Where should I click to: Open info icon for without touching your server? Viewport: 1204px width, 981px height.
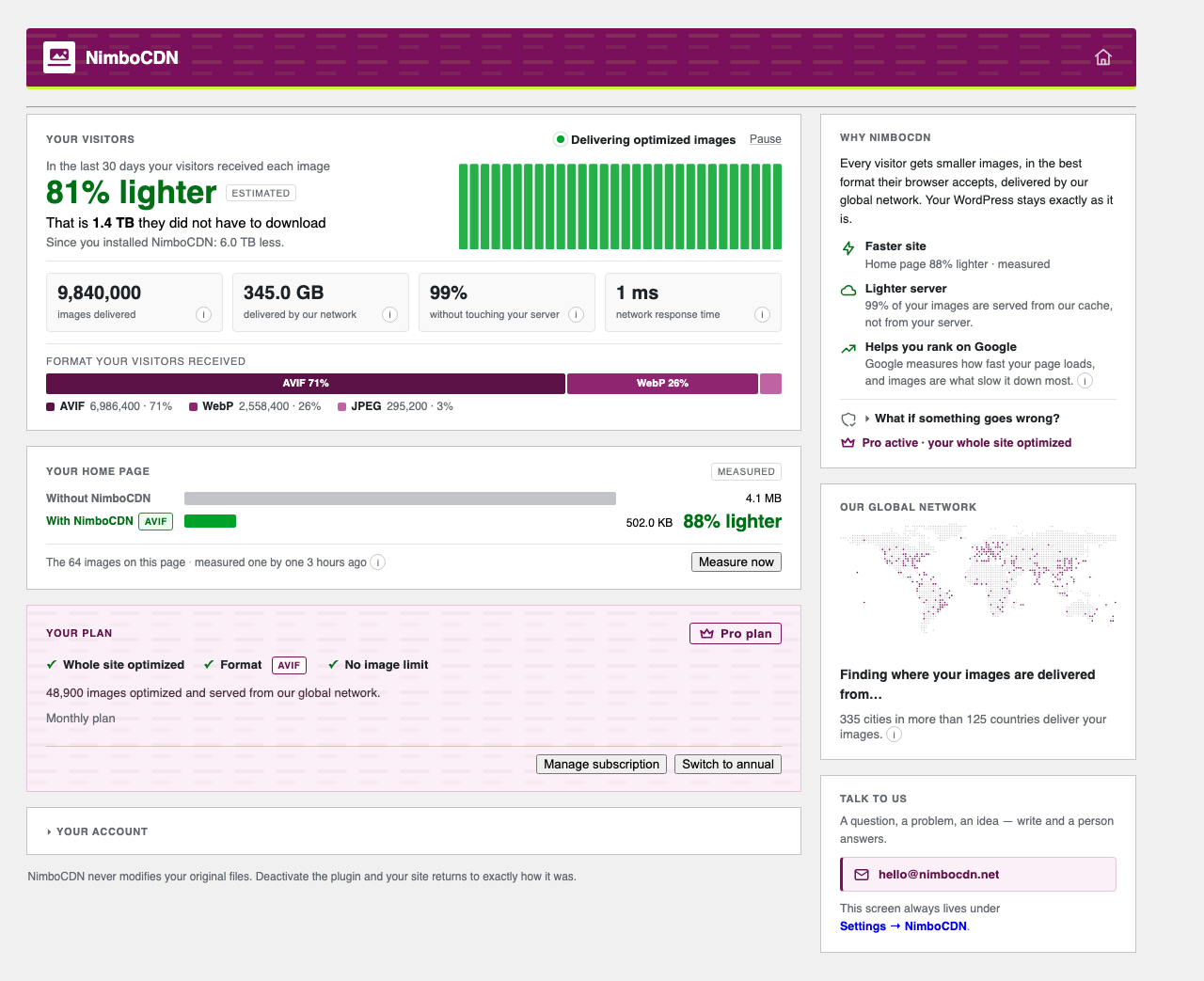tap(576, 314)
